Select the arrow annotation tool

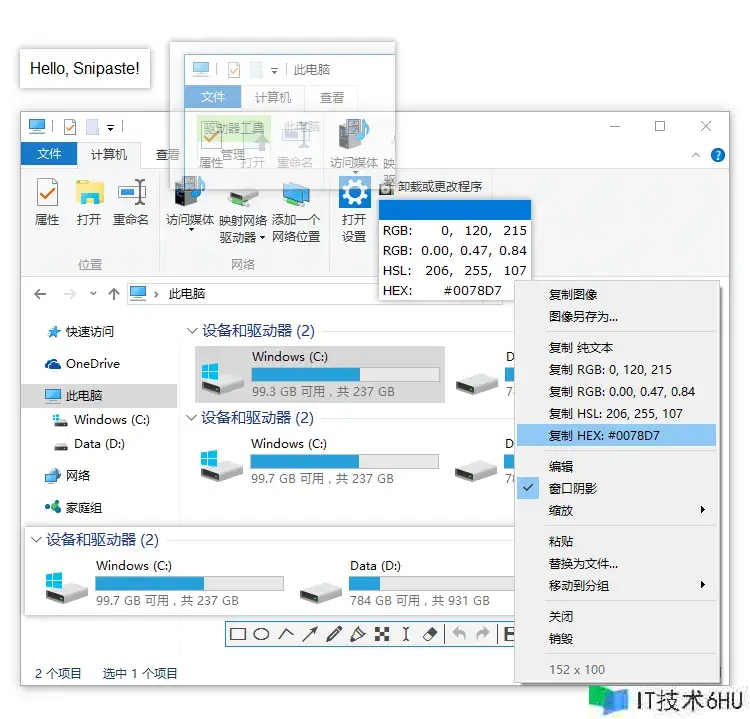(x=310, y=634)
